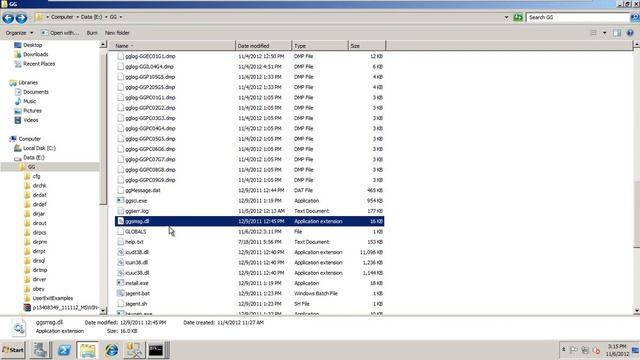Select Data (E:) in the tree
640x360 pixels.
[x=33, y=158]
